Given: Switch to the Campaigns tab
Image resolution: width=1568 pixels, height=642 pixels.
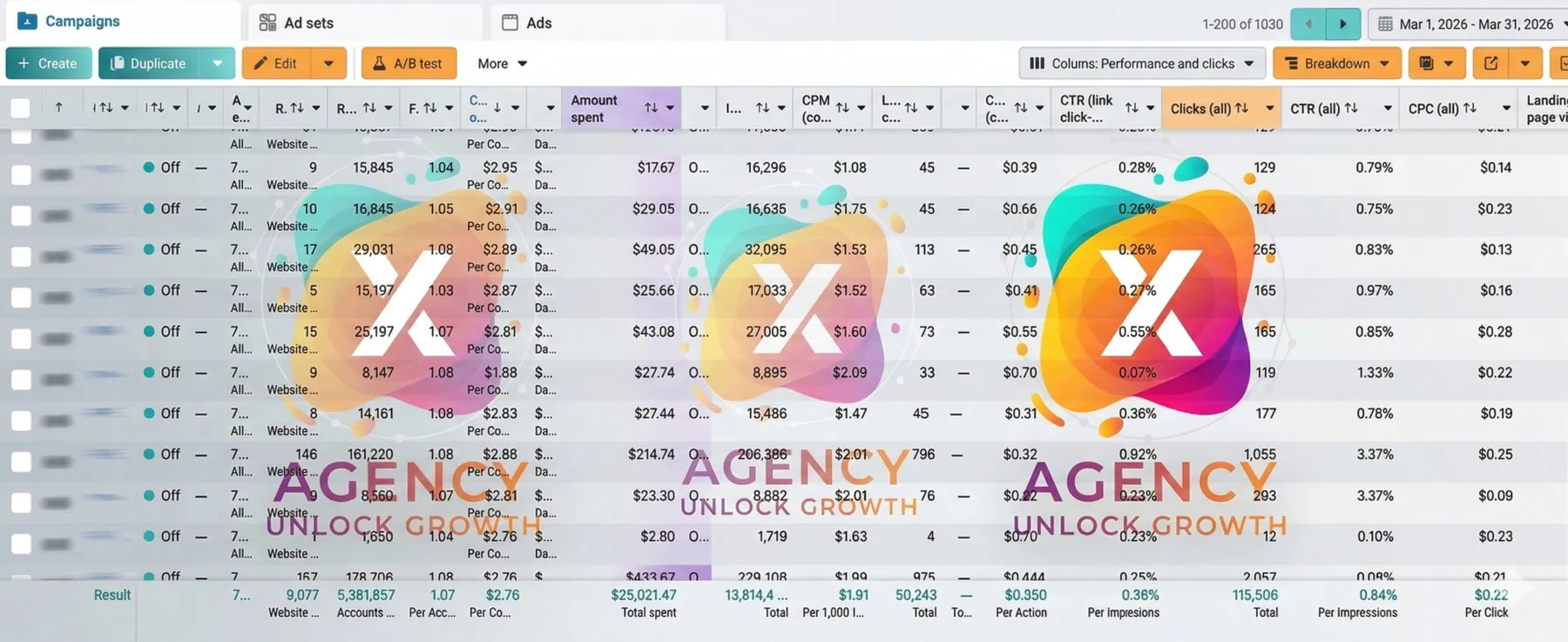Looking at the screenshot, I should point(122,22).
